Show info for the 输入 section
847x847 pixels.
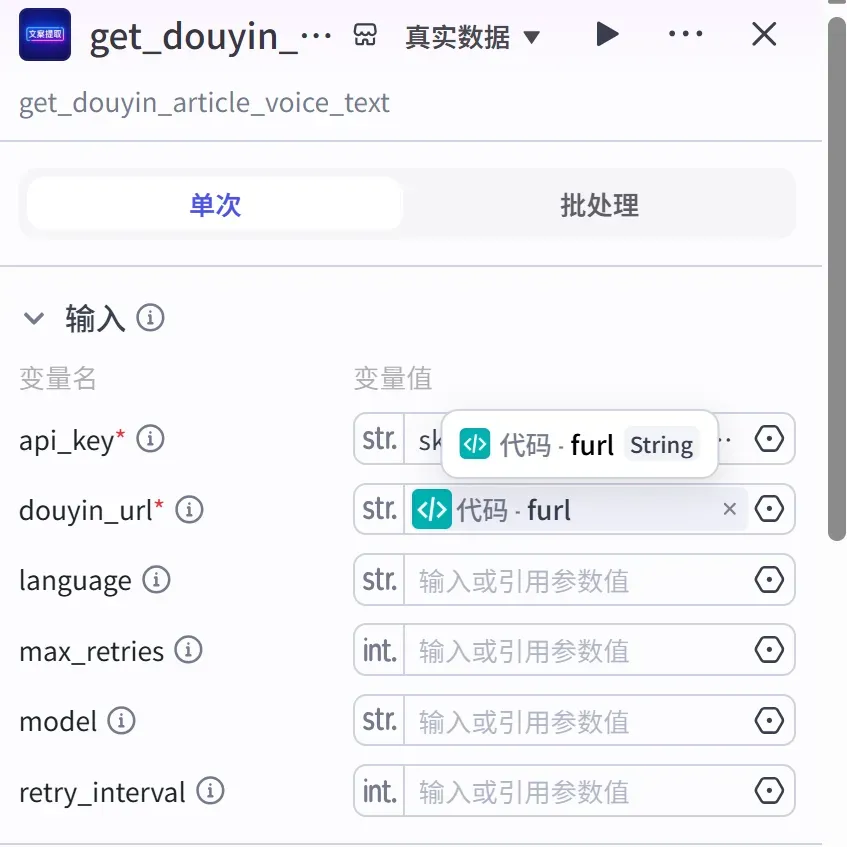pos(150,318)
